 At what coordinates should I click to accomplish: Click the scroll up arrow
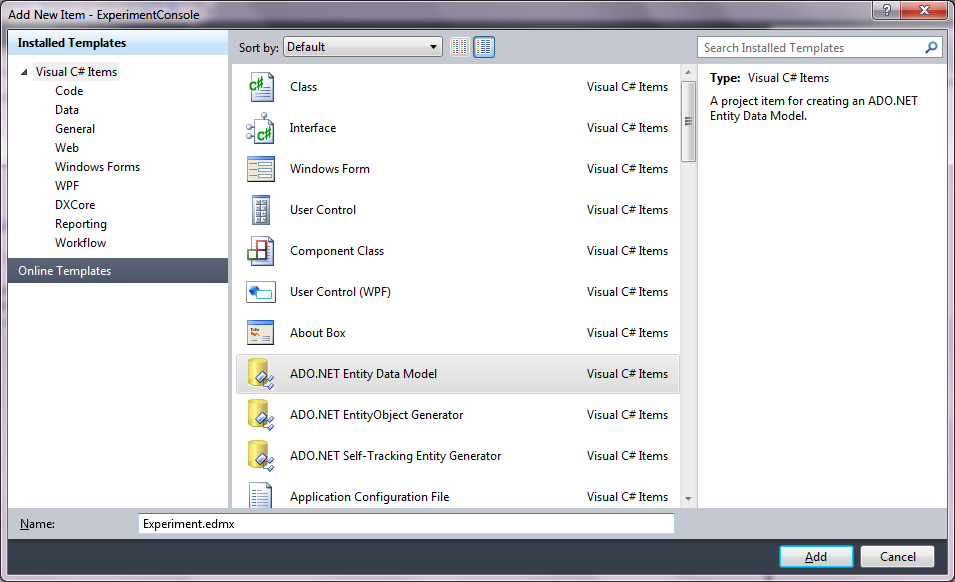click(688, 72)
